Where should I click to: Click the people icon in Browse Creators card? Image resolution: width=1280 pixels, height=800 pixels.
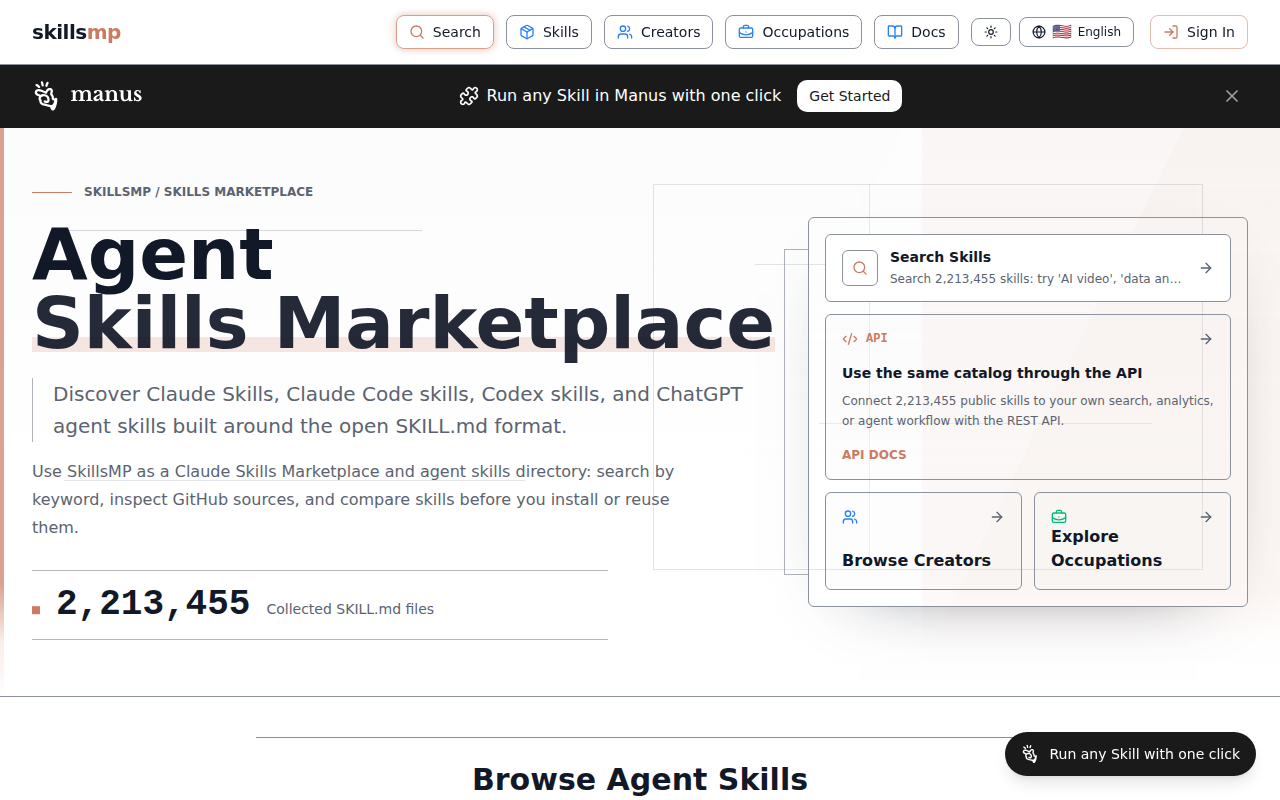click(850, 517)
